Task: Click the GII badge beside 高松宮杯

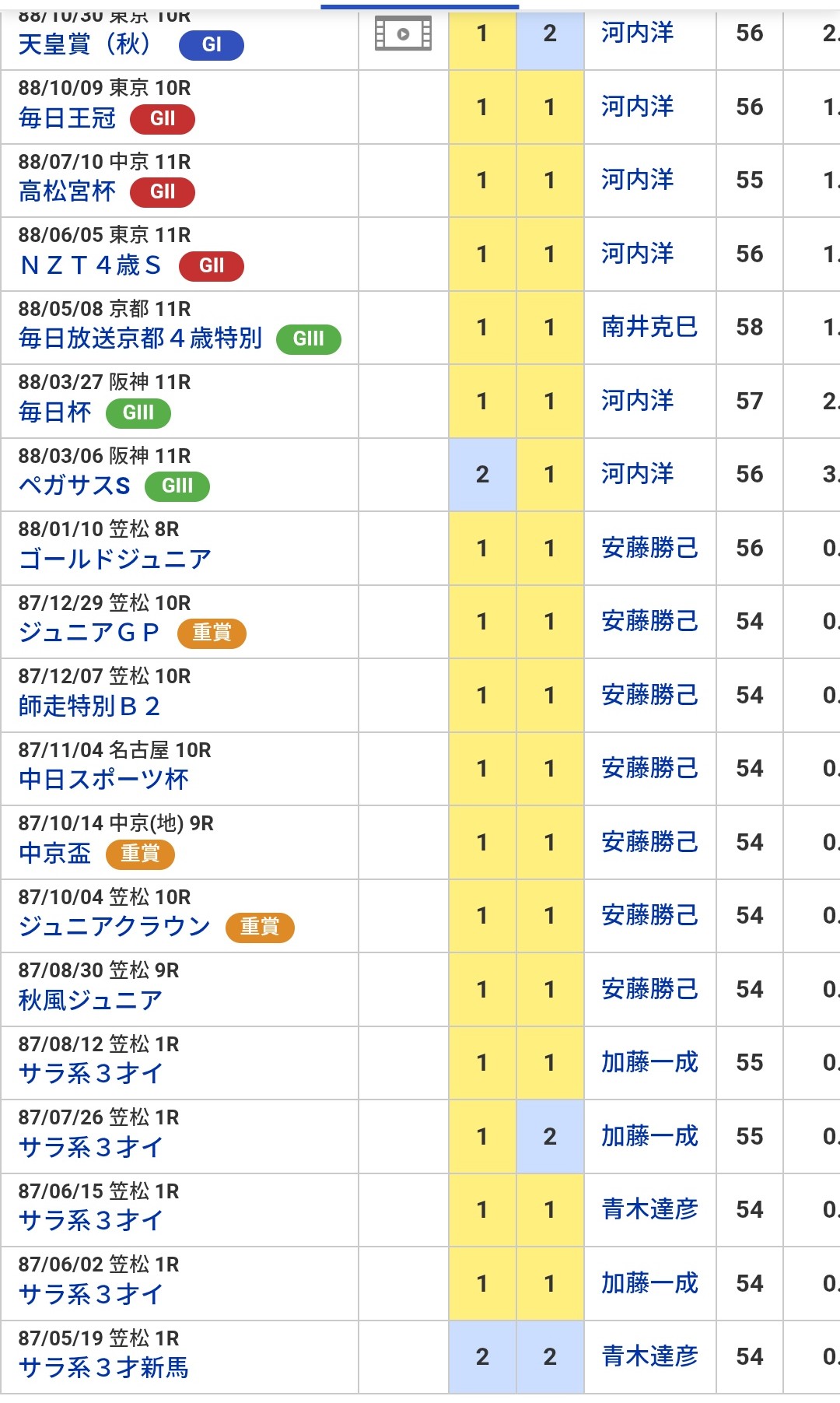Action: coord(162,192)
